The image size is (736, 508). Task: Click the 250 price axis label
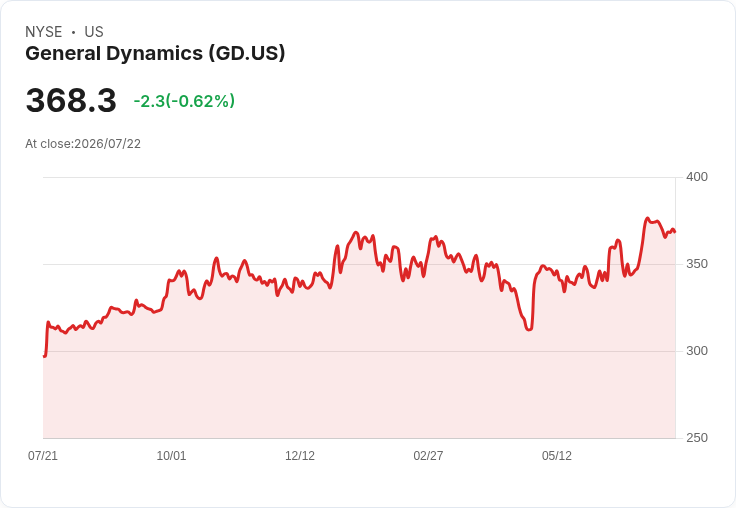[697, 438]
